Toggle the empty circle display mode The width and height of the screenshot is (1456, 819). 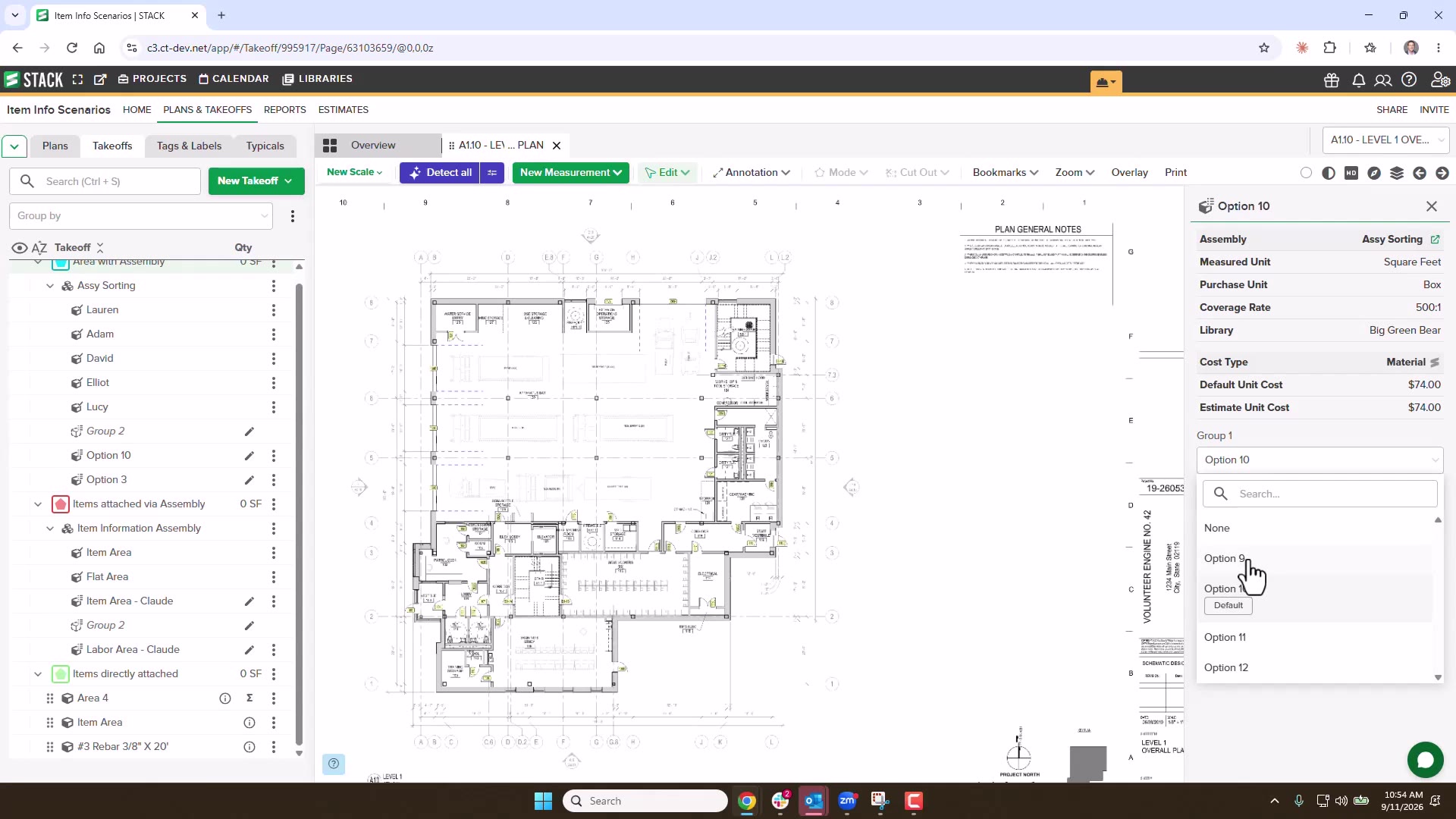(x=1306, y=173)
